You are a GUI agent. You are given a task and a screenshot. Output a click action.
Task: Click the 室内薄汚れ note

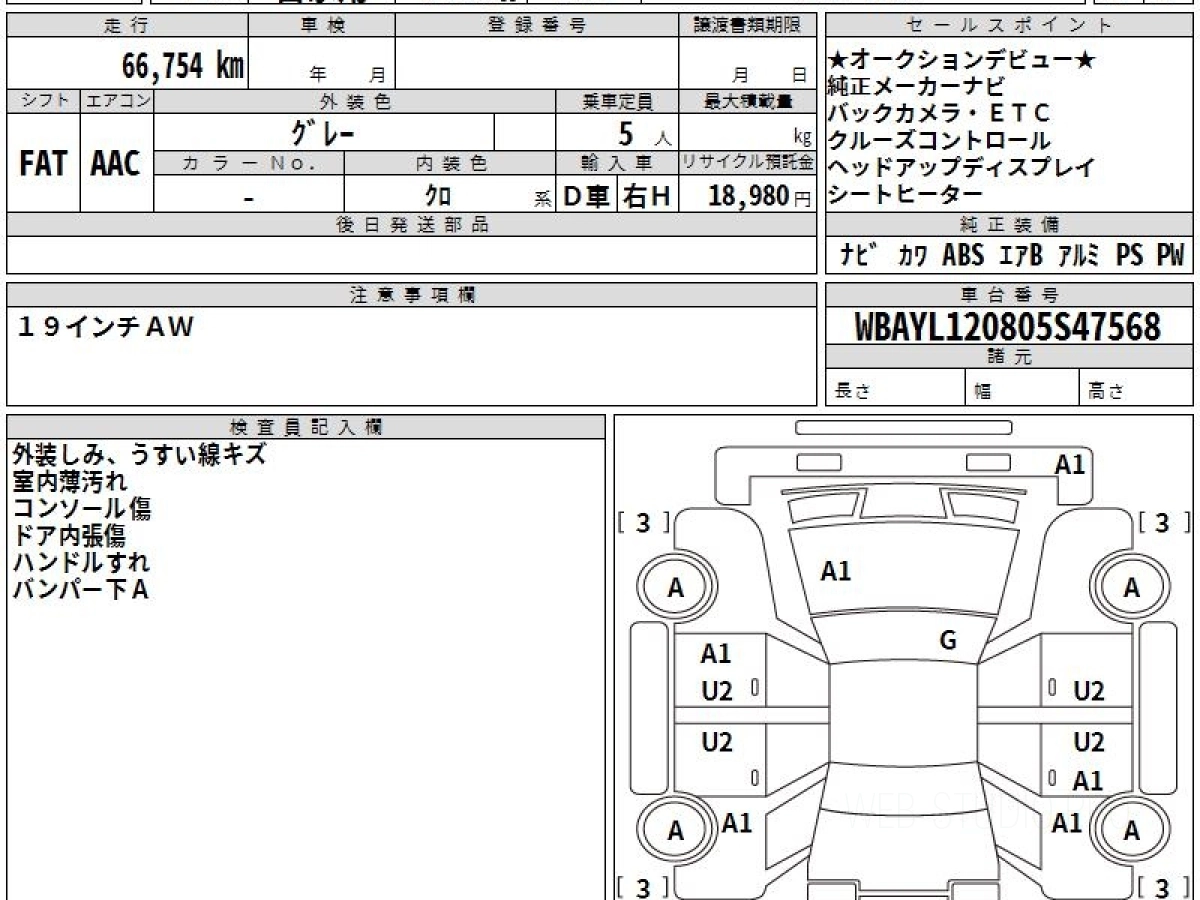[69, 481]
